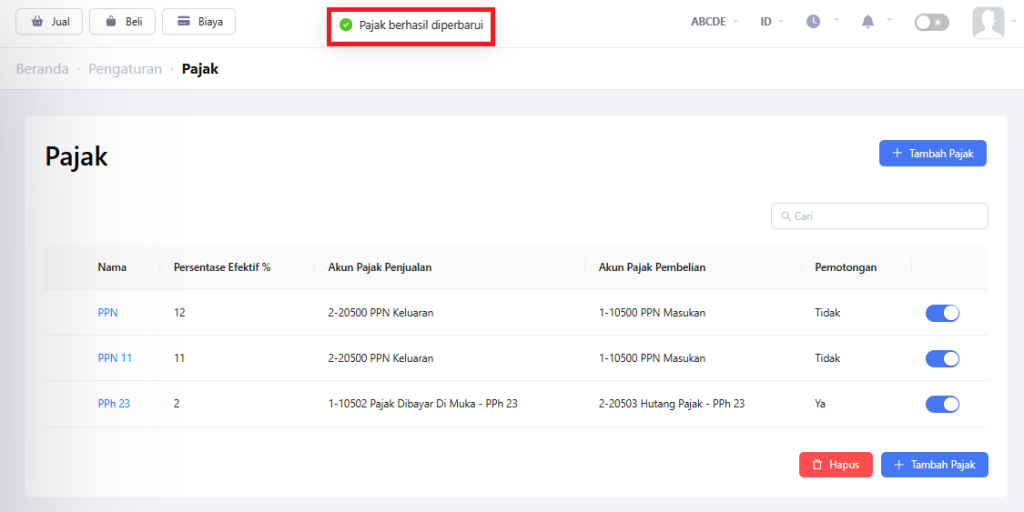Switch the dark mode theme toggle

pos(931,22)
